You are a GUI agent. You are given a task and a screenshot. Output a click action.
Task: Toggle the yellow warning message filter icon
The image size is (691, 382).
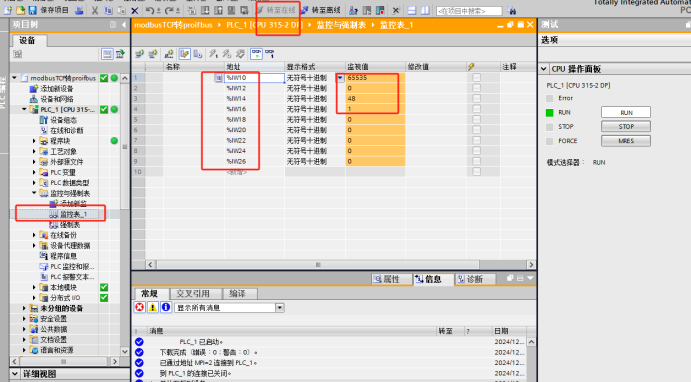click(x=152, y=308)
